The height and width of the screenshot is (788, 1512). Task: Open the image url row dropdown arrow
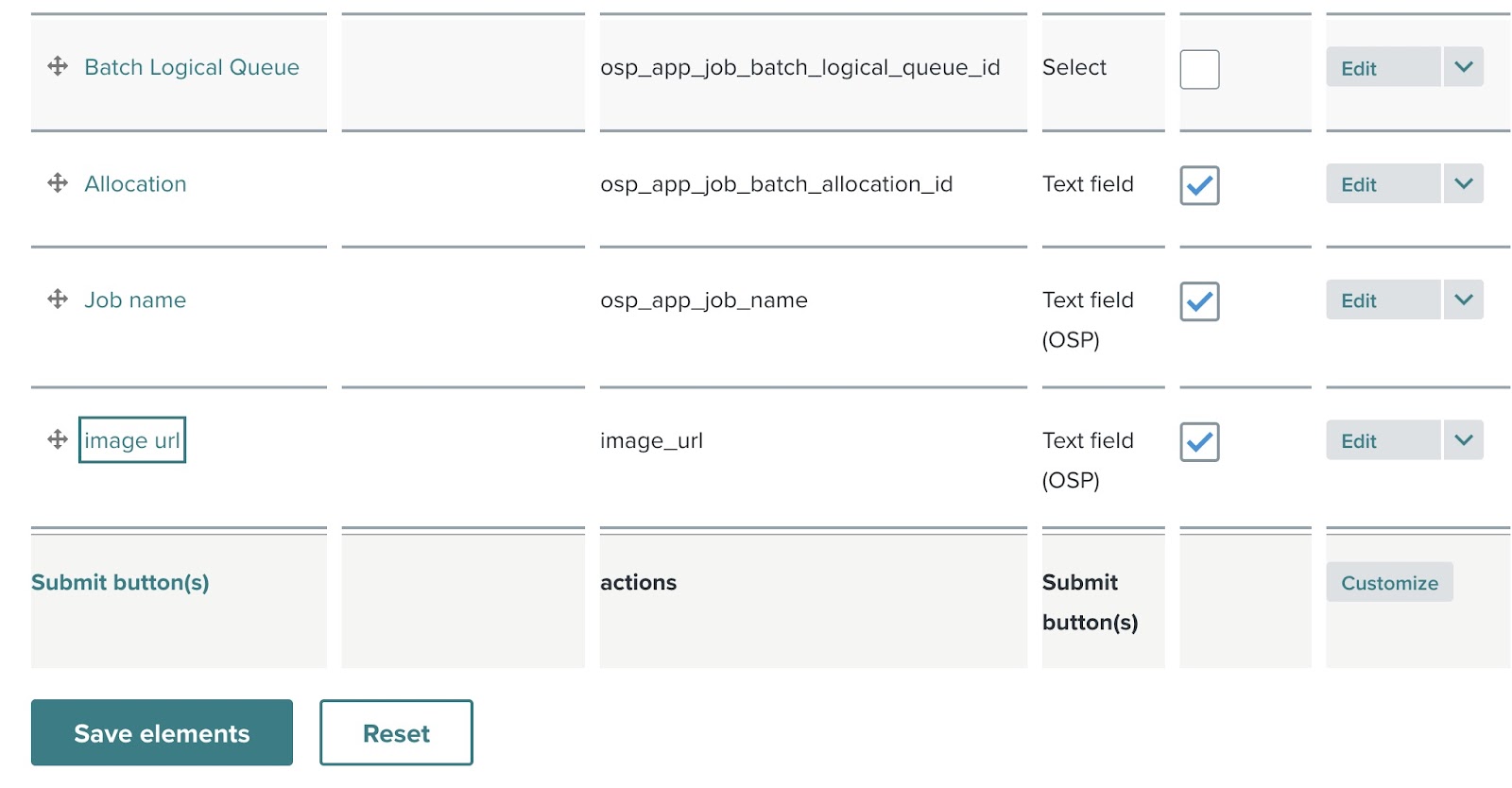pos(1463,440)
